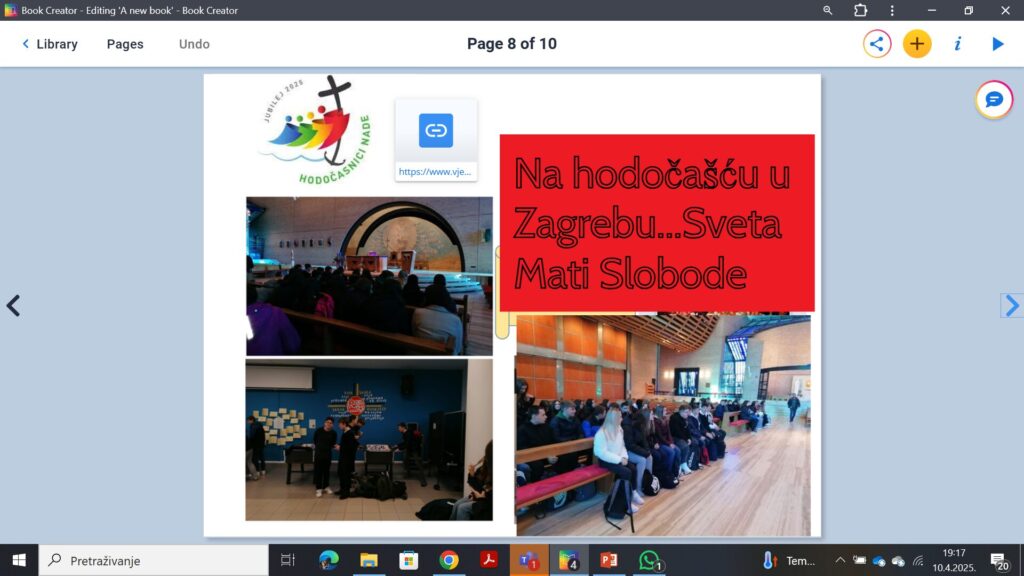Go to next page arrow
Viewport: 1024px width, 576px height.
pyautogui.click(x=1012, y=306)
